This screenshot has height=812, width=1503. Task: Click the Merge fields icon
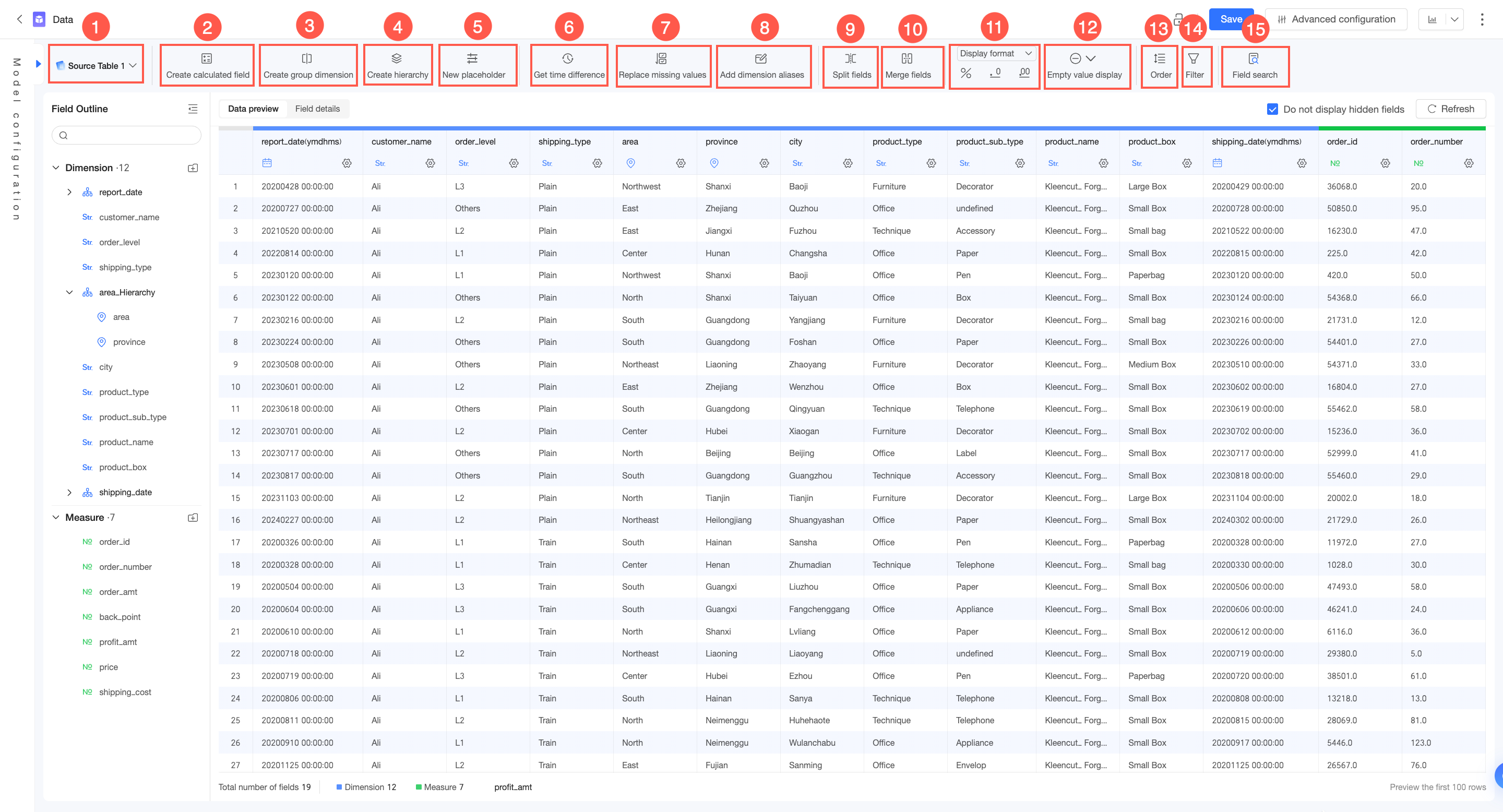point(906,58)
